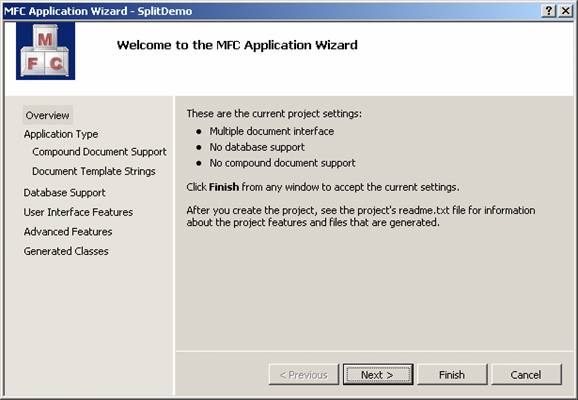This screenshot has width=578, height=400.
Task: Open the Advanced Features page
Action: pyautogui.click(x=68, y=232)
